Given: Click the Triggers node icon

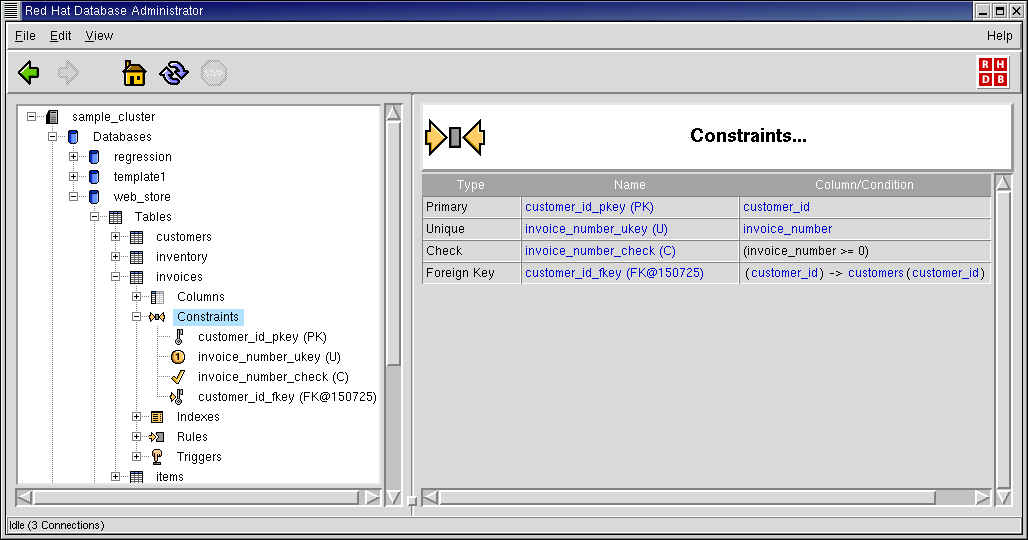Looking at the screenshot, I should pos(157,457).
